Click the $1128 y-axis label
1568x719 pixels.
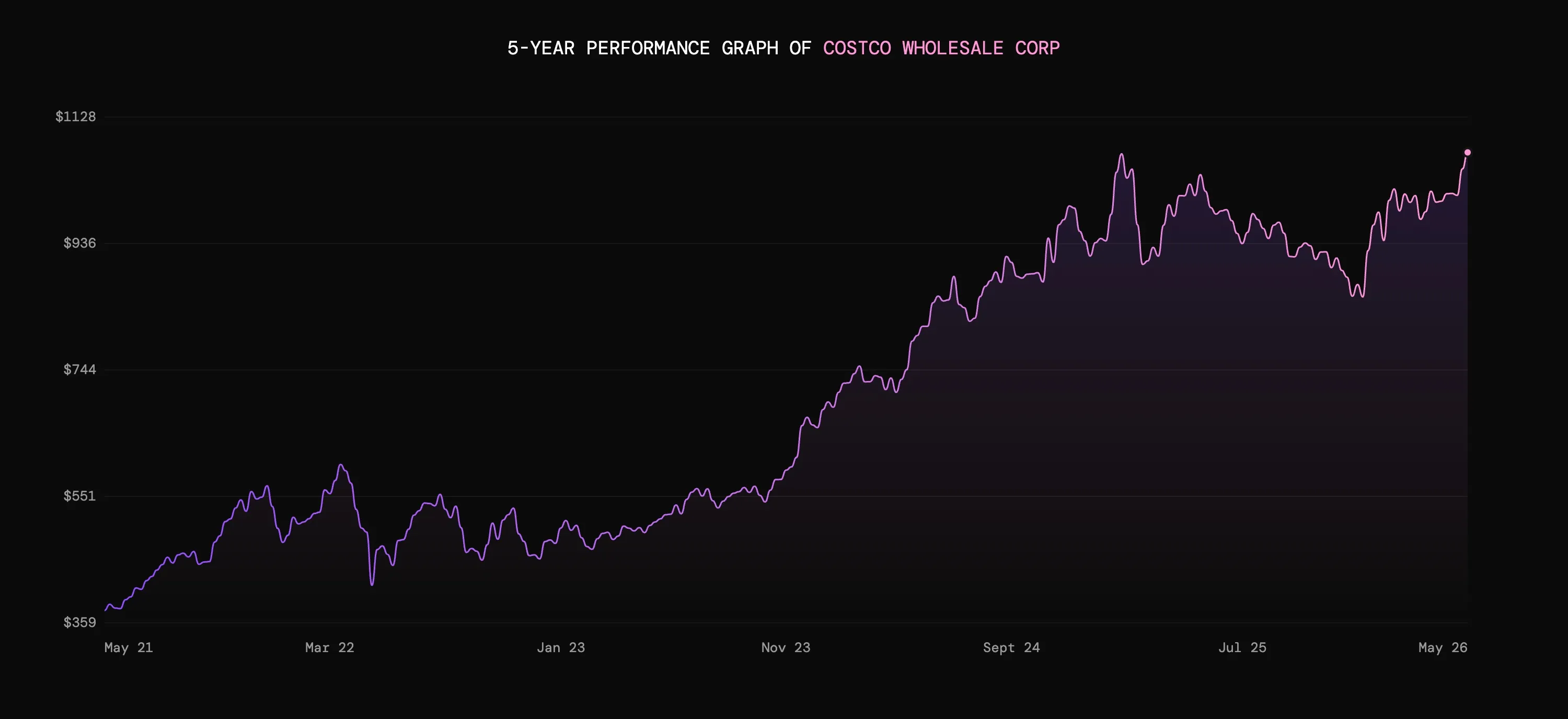tap(75, 116)
